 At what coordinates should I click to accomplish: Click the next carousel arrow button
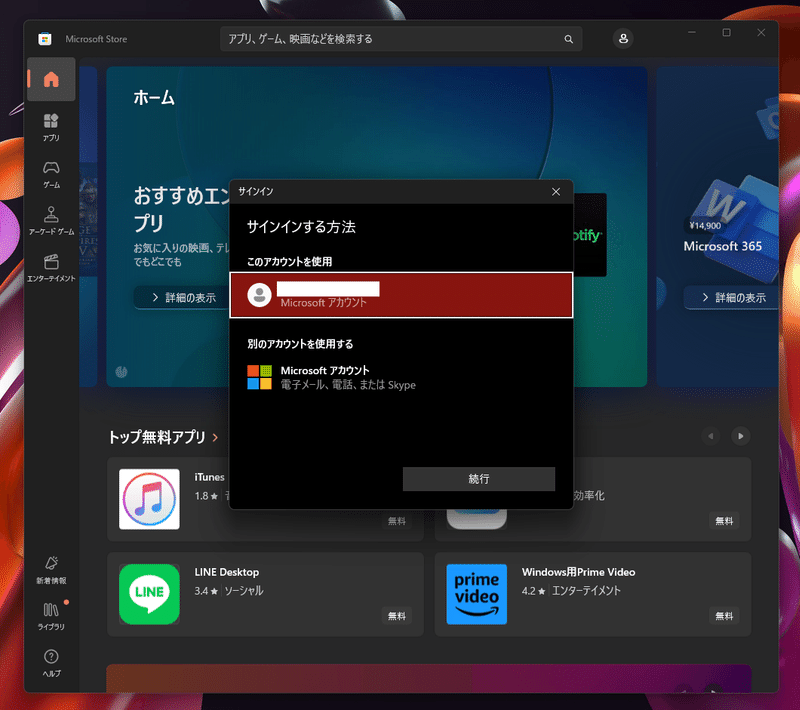coord(740,437)
